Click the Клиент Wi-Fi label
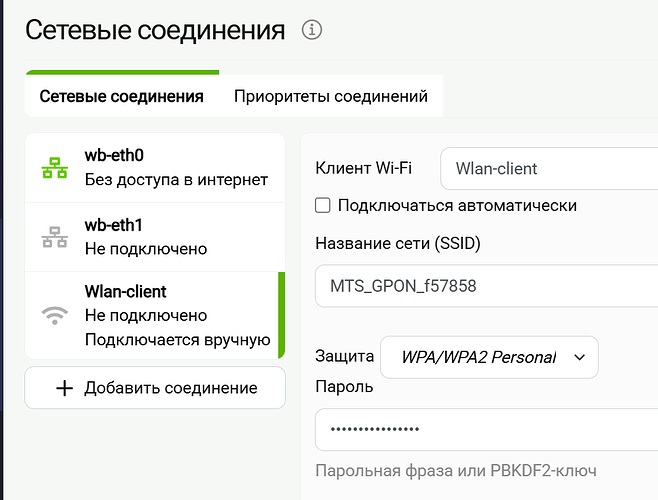 (x=363, y=168)
